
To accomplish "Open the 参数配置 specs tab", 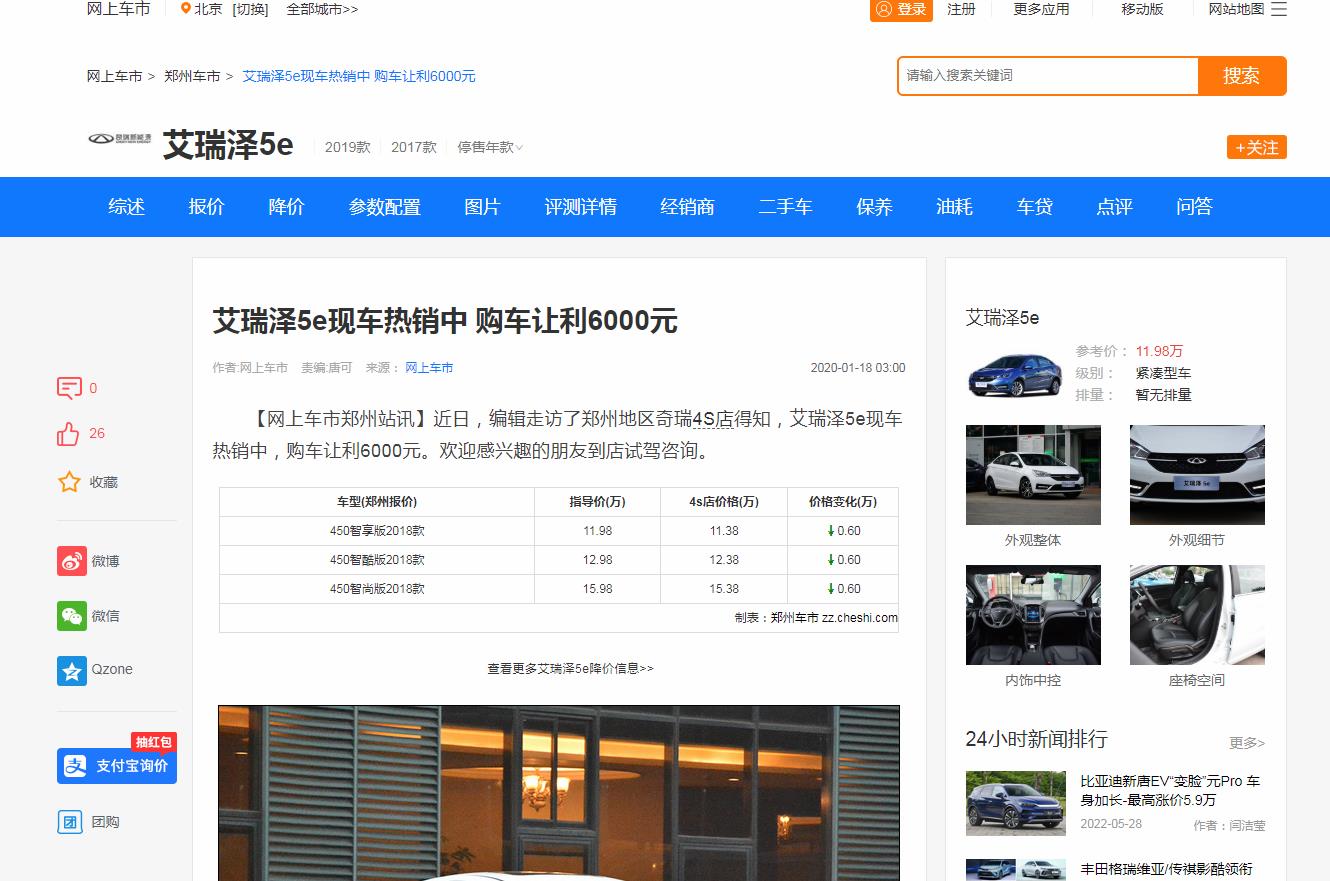I will (x=385, y=207).
